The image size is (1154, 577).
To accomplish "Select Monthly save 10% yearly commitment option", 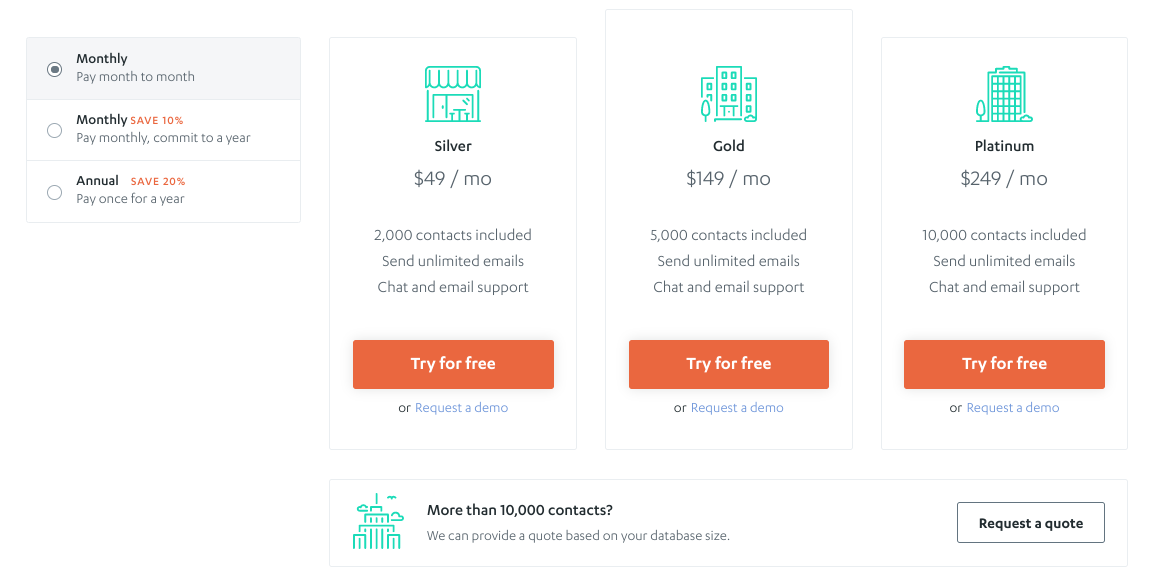I will pyautogui.click(x=55, y=130).
